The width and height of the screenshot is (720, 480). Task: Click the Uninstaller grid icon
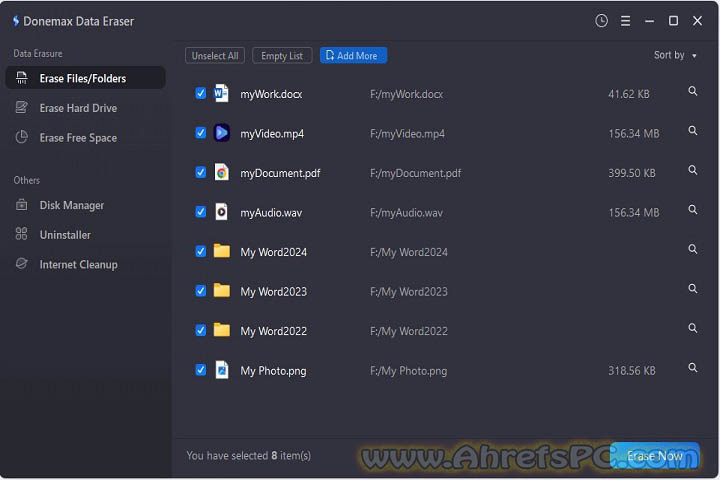(x=22, y=234)
